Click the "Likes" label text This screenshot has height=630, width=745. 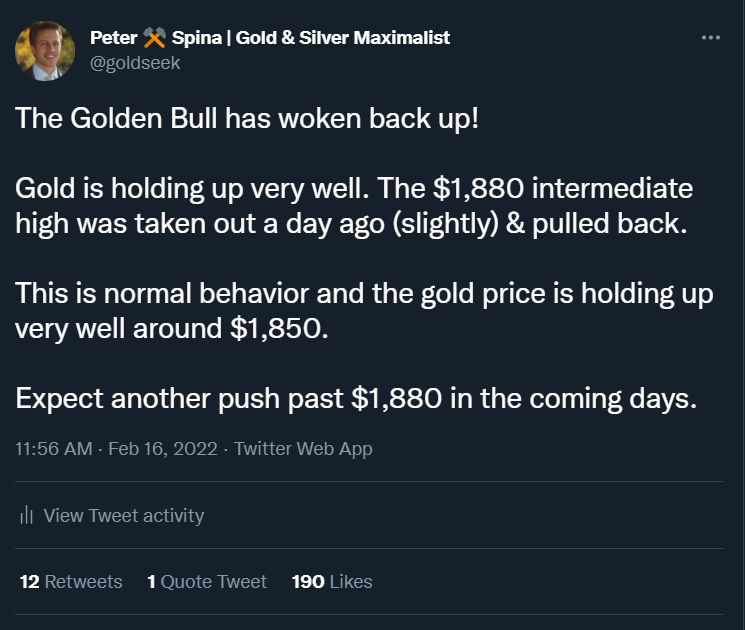tap(350, 581)
